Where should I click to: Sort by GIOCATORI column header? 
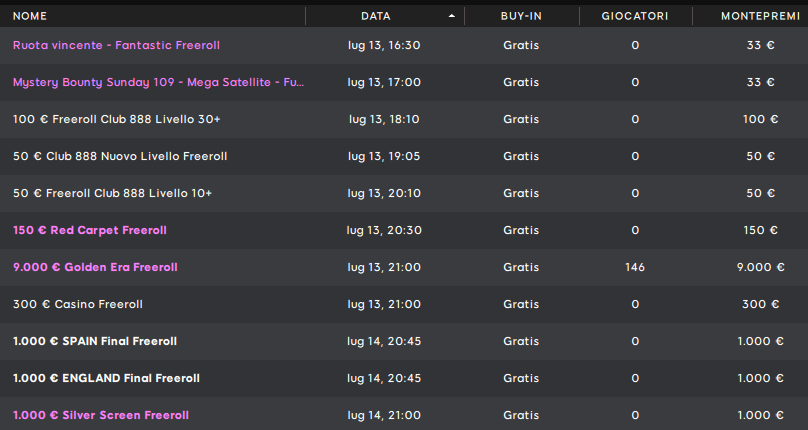[x=635, y=16]
